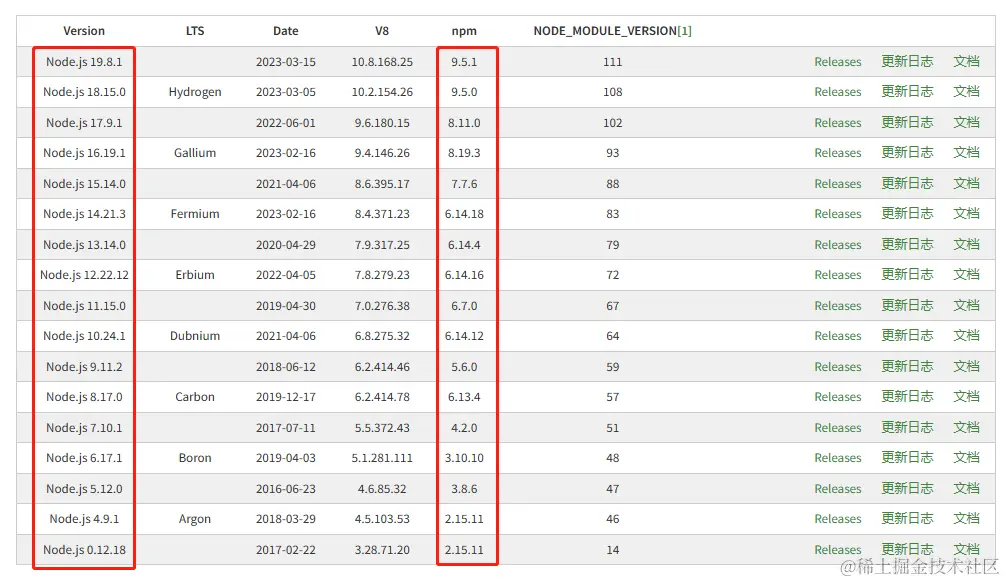Open Releases link for Node.js 17.9.1
Screen dimensions: 1006x583
pos(837,123)
